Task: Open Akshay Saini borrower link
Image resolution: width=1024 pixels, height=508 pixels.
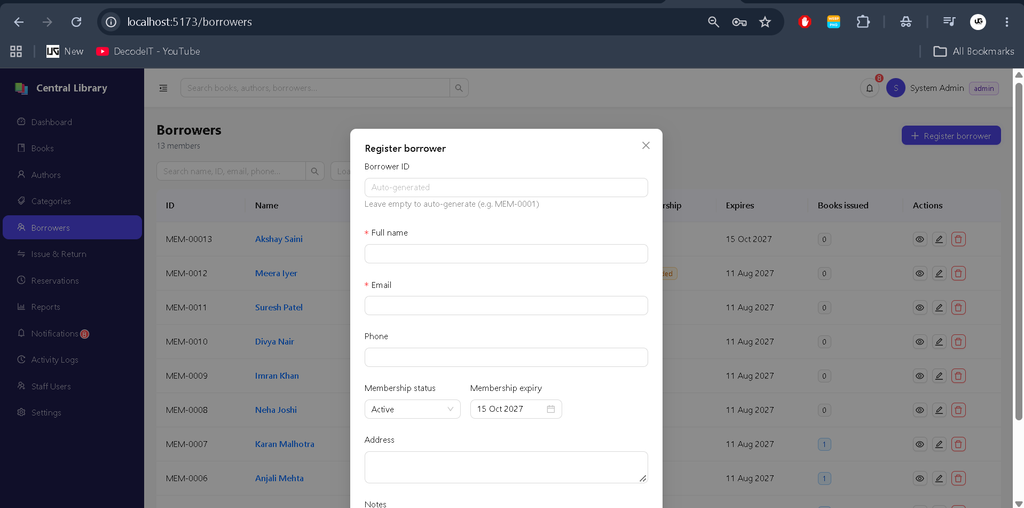Action: tap(279, 239)
